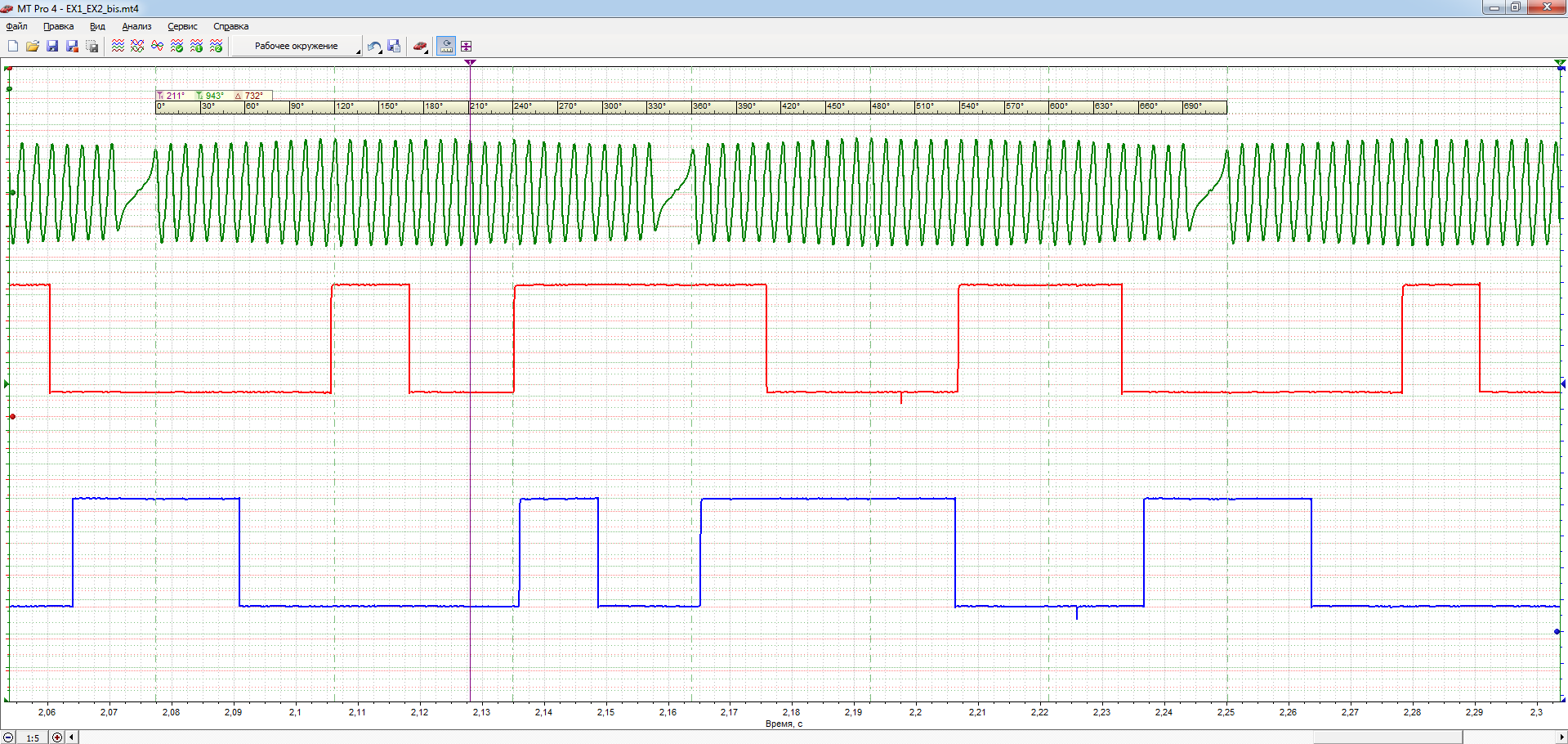Create a new file with the blank page icon
The height and width of the screenshot is (744, 1568).
(x=13, y=46)
